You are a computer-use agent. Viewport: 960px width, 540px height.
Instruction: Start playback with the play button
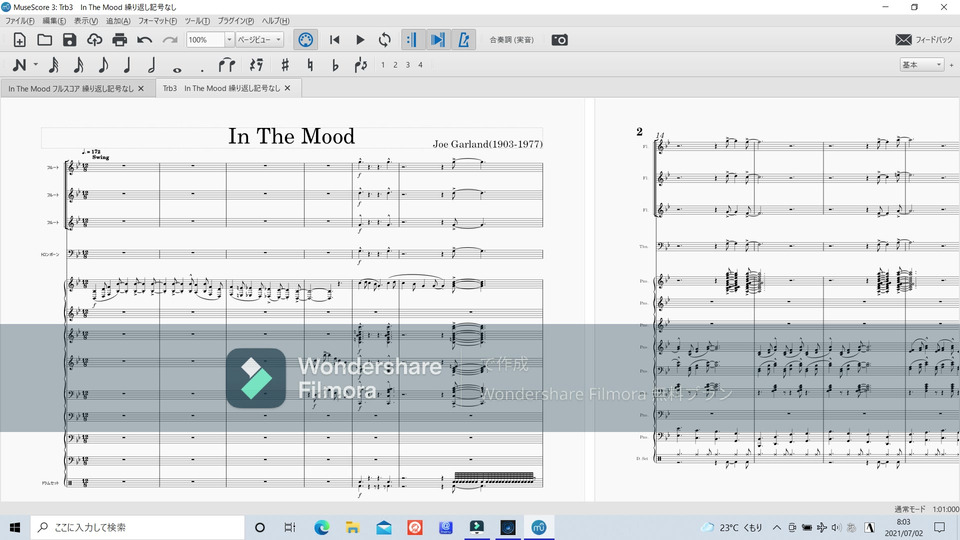pyautogui.click(x=360, y=40)
